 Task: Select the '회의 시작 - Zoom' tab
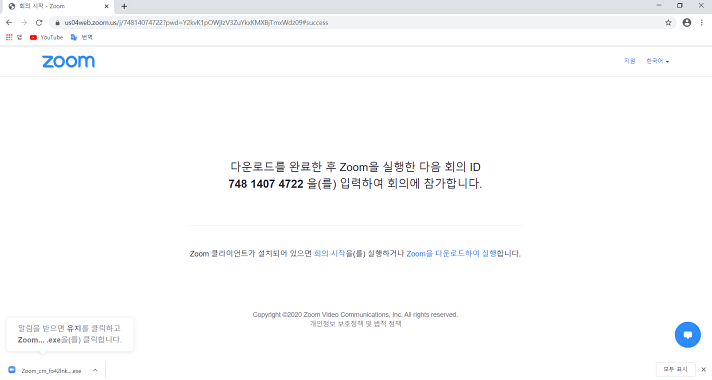pos(59,6)
